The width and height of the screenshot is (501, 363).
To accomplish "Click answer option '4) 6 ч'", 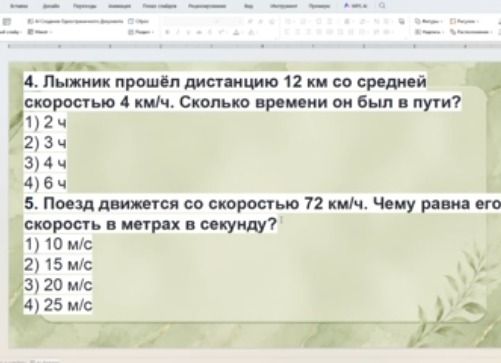I will [45, 183].
